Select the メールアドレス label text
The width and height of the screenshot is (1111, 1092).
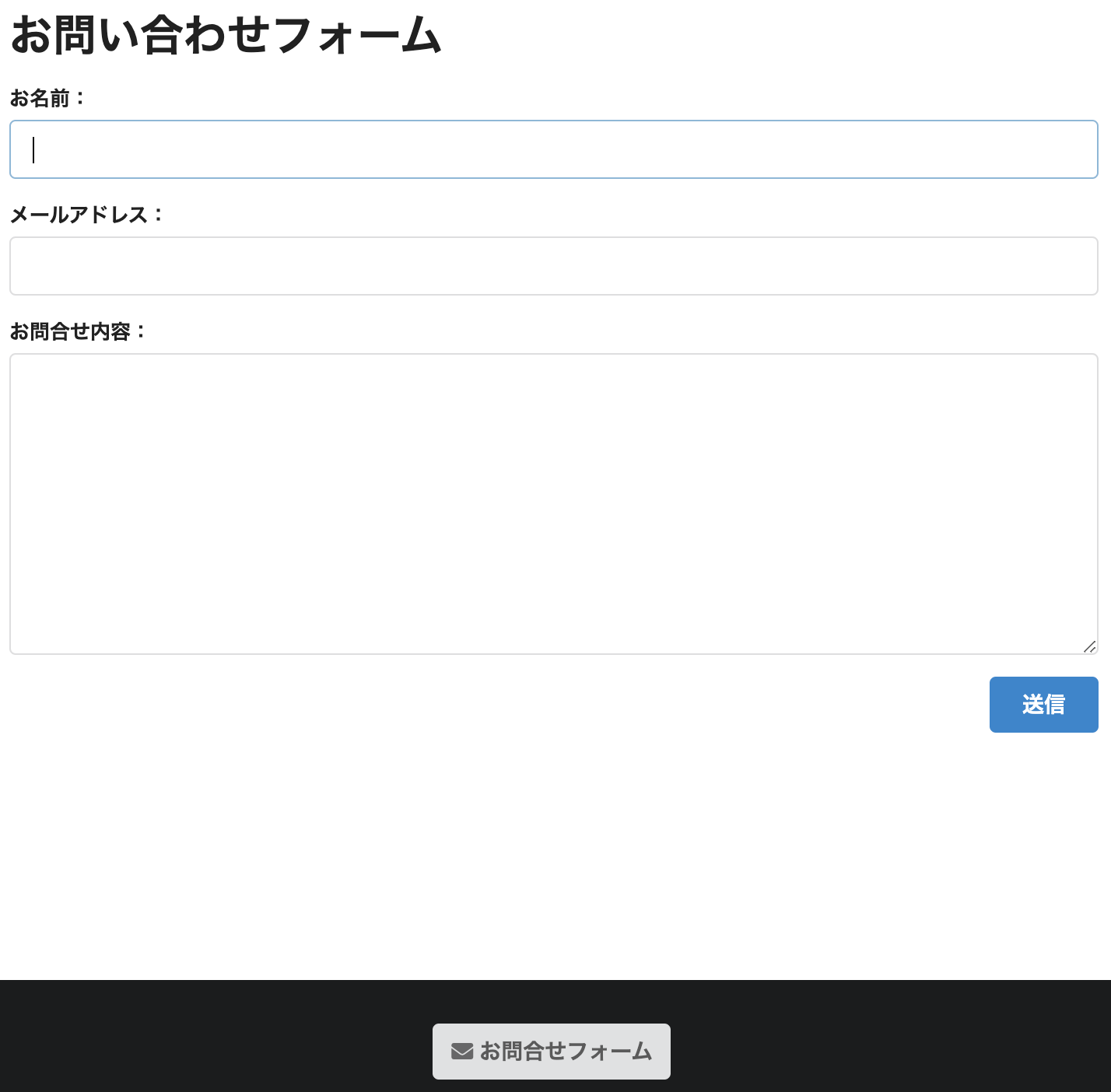pos(86,215)
